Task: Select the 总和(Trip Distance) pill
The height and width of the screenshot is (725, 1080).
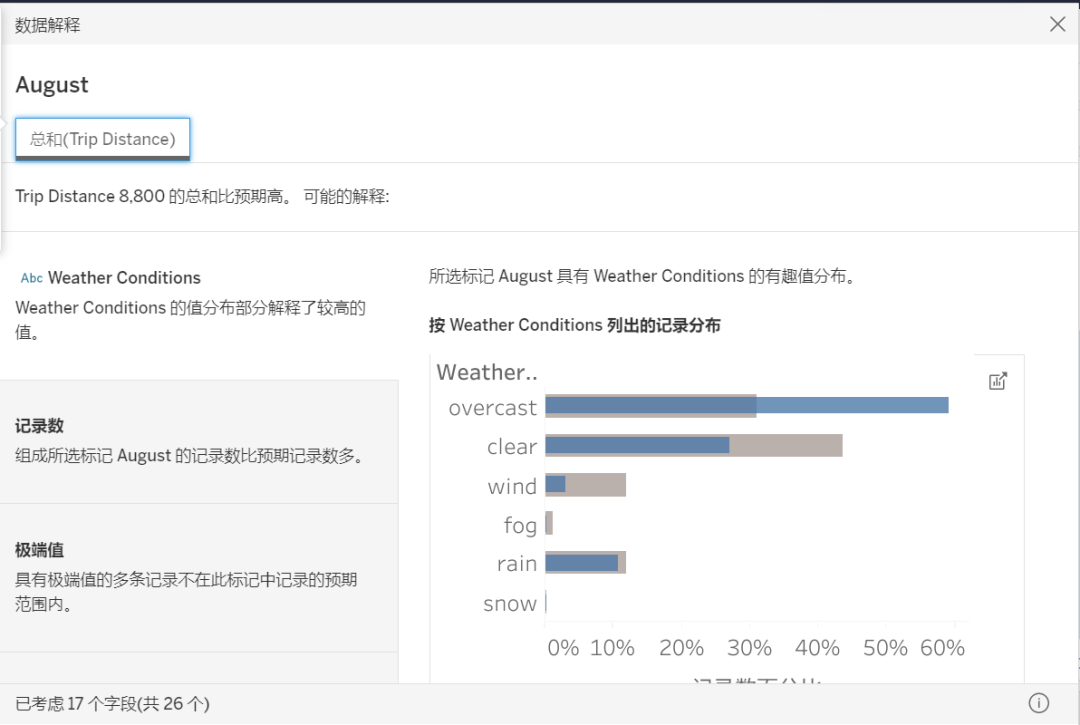Action: point(102,138)
